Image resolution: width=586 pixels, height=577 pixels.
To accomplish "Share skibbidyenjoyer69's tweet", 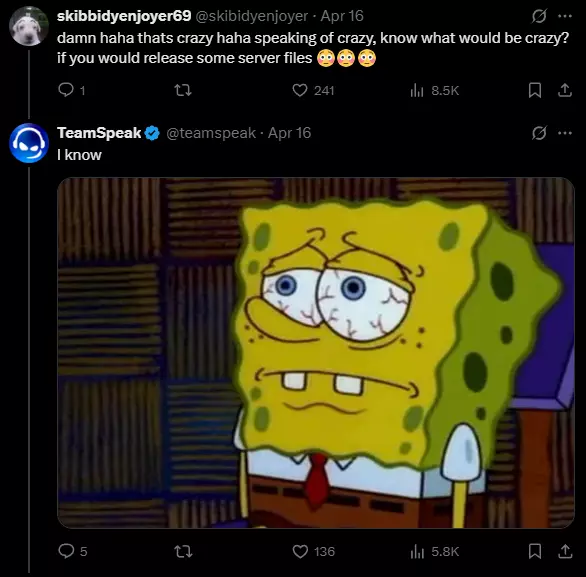I will point(565,90).
